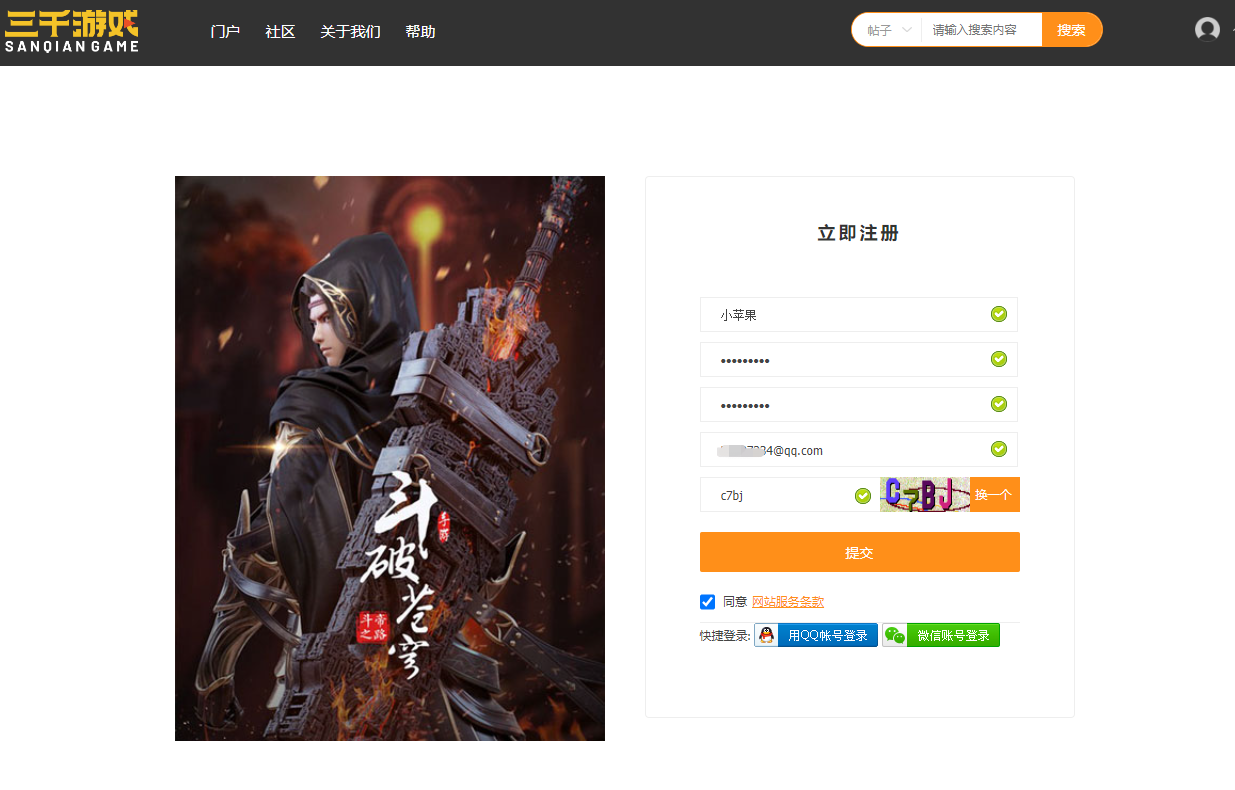
Task: Click green checkmark beside captcha input
Action: 863,495
